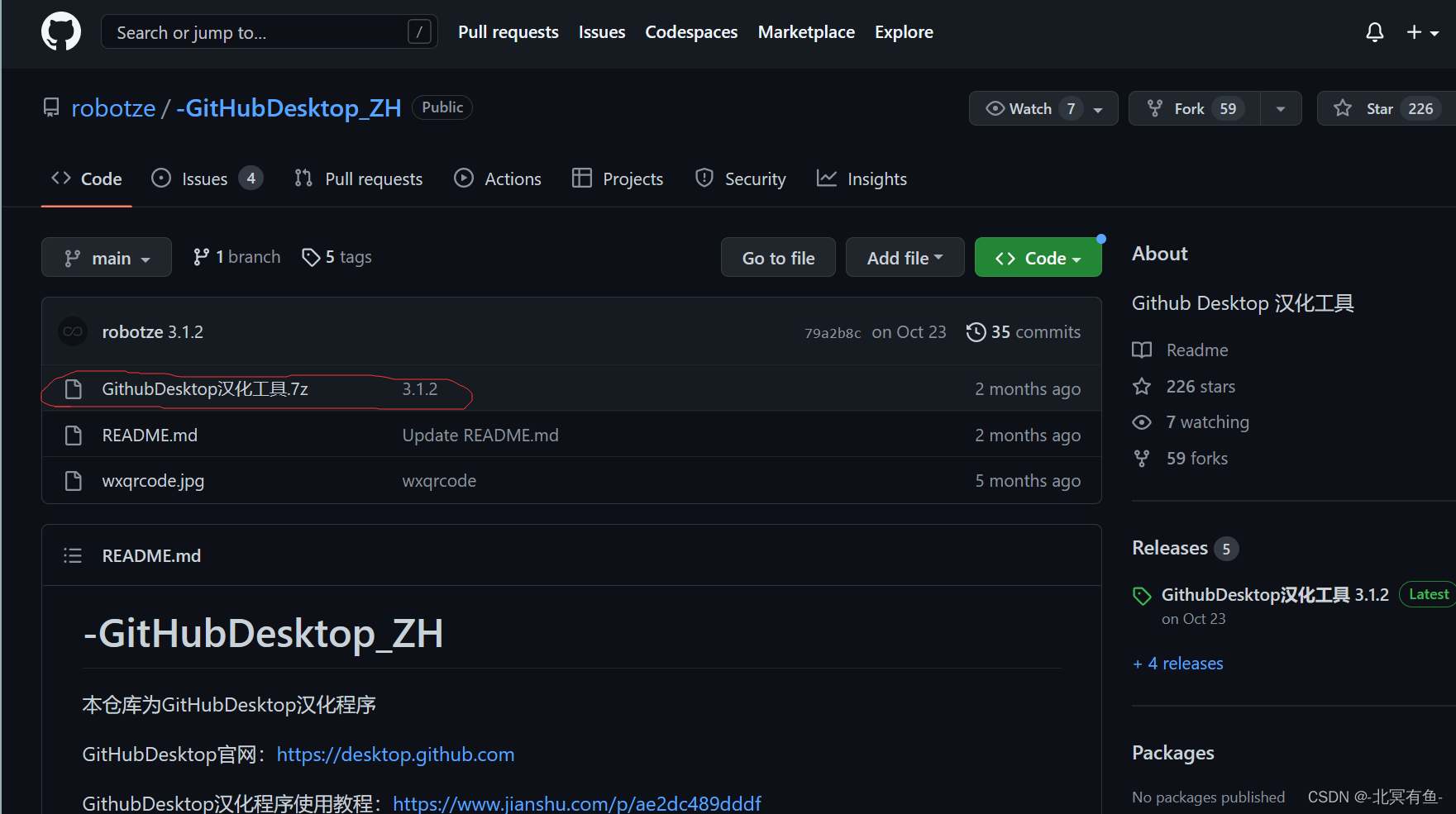Click the search or jump to field

(270, 32)
